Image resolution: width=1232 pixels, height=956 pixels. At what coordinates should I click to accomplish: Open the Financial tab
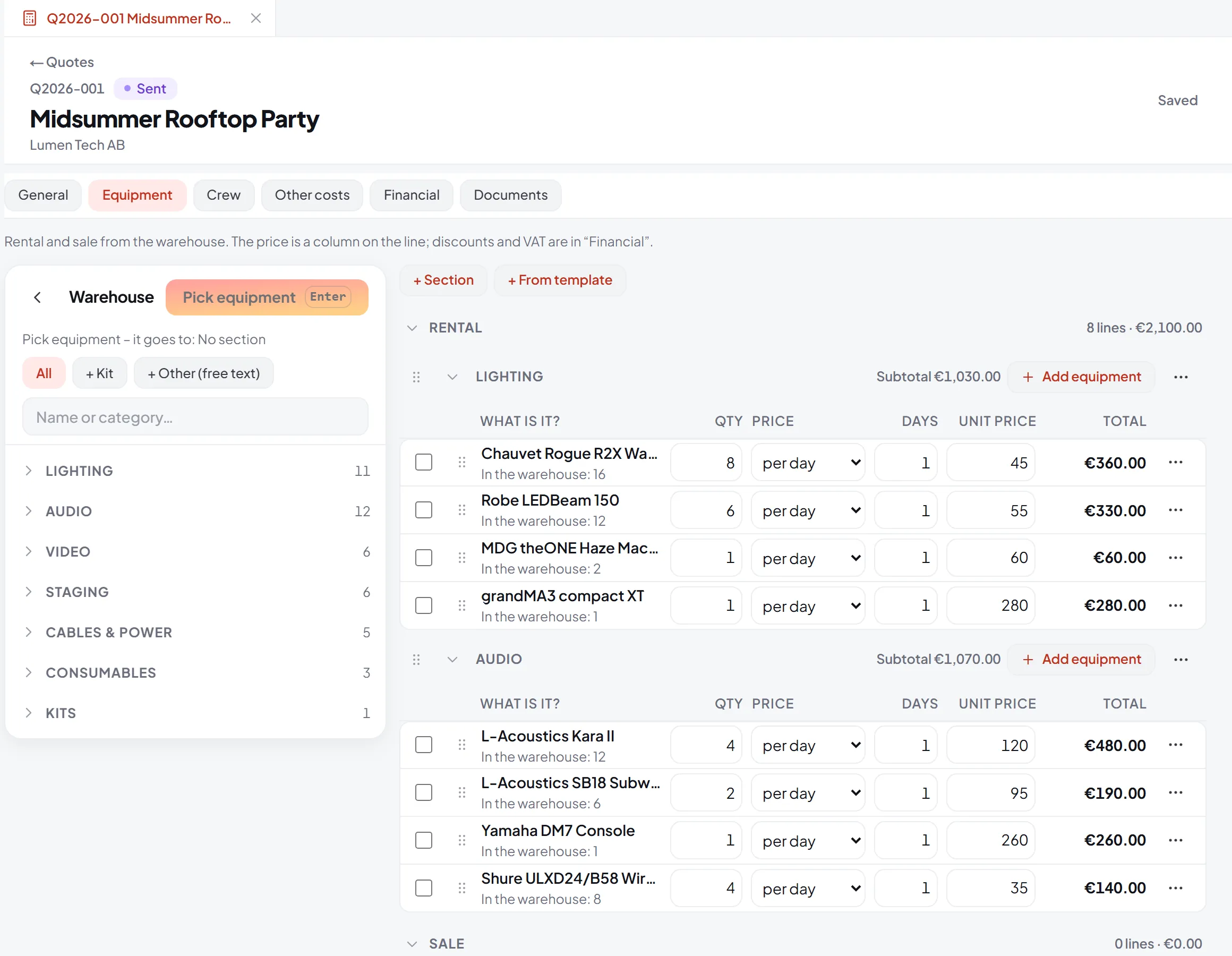click(x=411, y=195)
